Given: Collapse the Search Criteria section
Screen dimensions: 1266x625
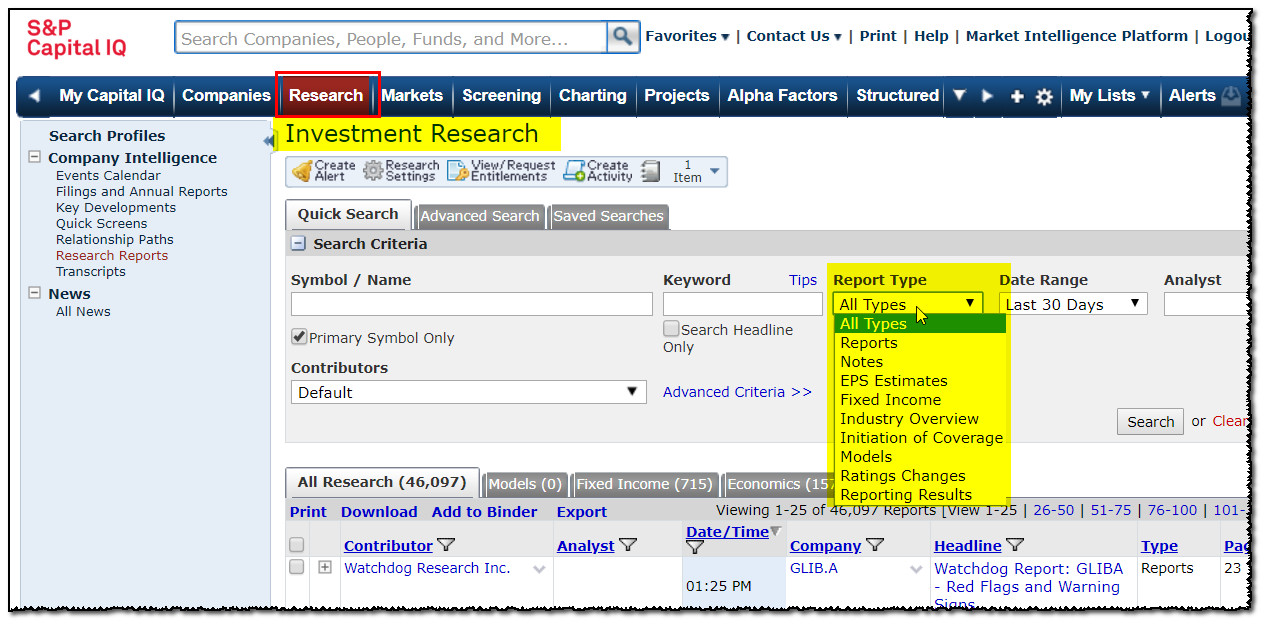Looking at the screenshot, I should point(298,243).
